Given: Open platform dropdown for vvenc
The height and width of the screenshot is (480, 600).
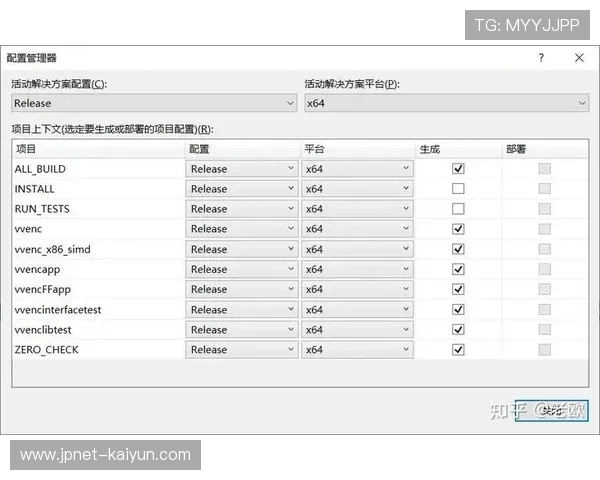Looking at the screenshot, I should [357, 229].
